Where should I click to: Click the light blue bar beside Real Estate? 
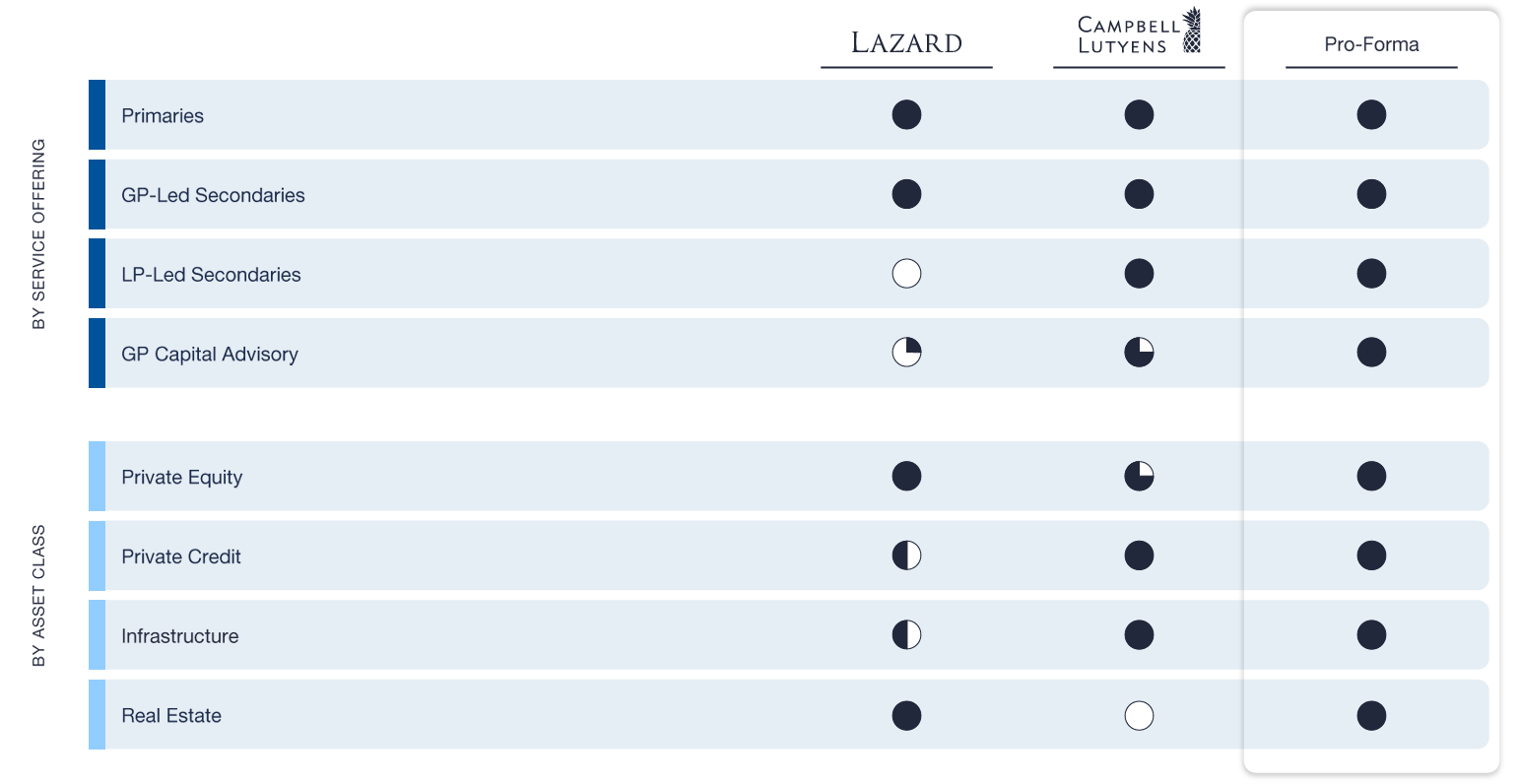pyautogui.click(x=97, y=715)
